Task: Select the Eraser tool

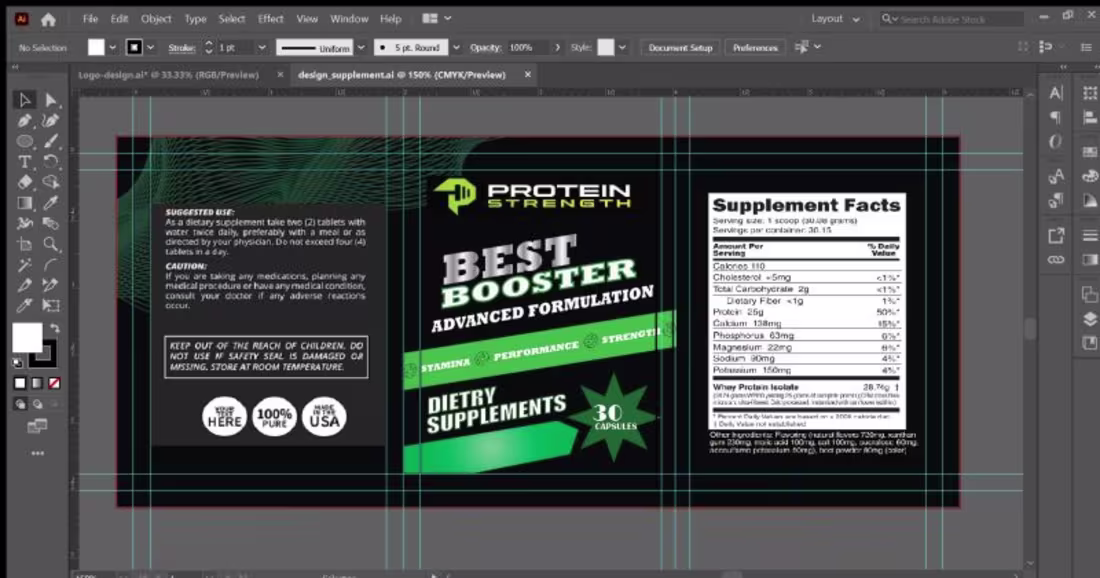Action: pyautogui.click(x=23, y=182)
